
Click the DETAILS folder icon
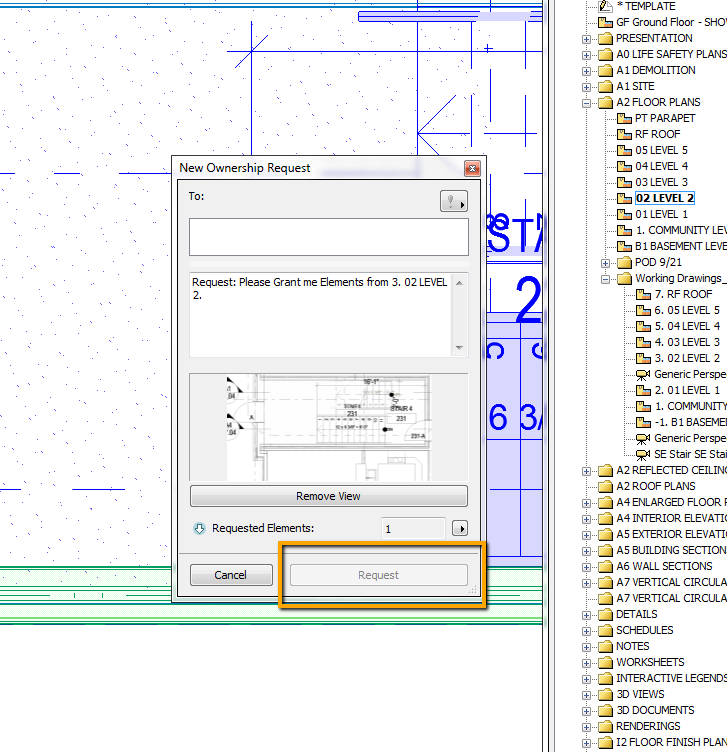pyautogui.click(x=606, y=615)
